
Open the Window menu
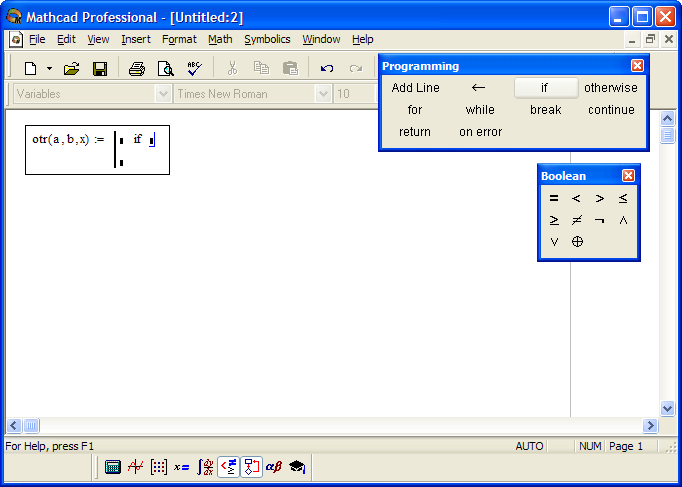321,40
